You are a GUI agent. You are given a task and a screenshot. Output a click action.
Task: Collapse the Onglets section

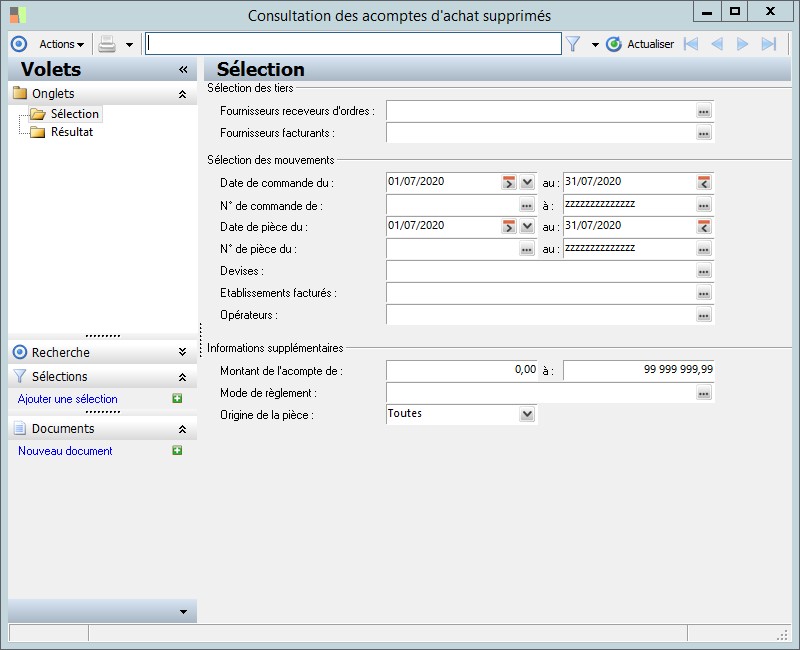[182, 94]
